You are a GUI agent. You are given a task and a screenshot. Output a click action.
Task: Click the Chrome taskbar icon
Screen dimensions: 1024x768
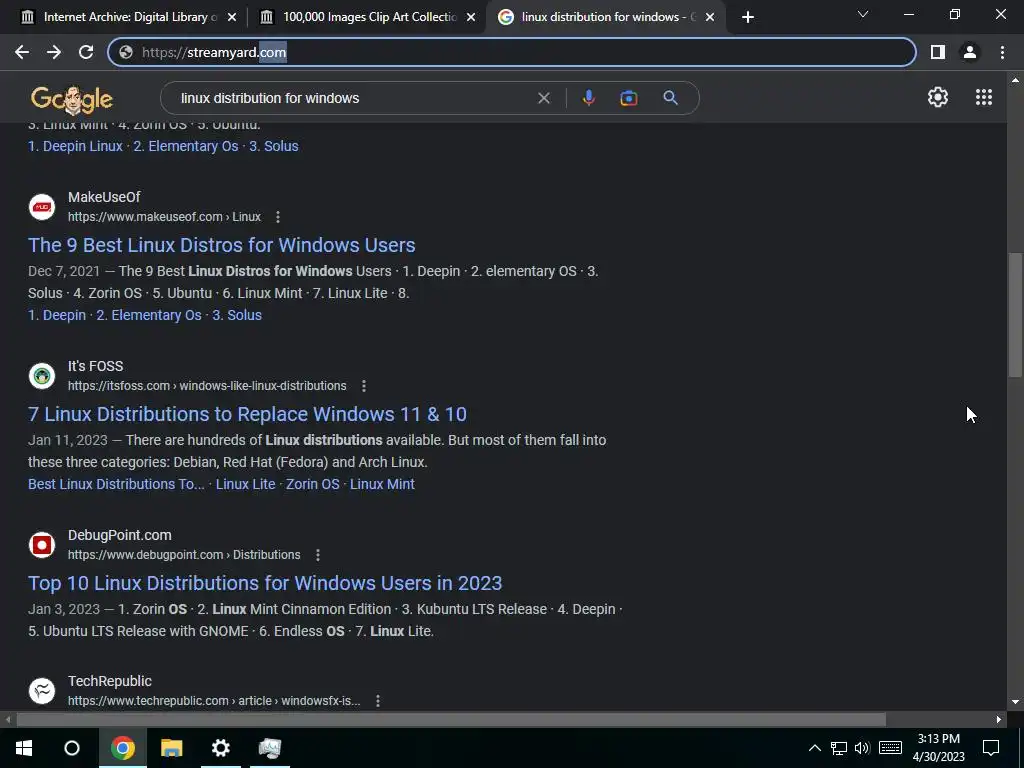(x=122, y=748)
